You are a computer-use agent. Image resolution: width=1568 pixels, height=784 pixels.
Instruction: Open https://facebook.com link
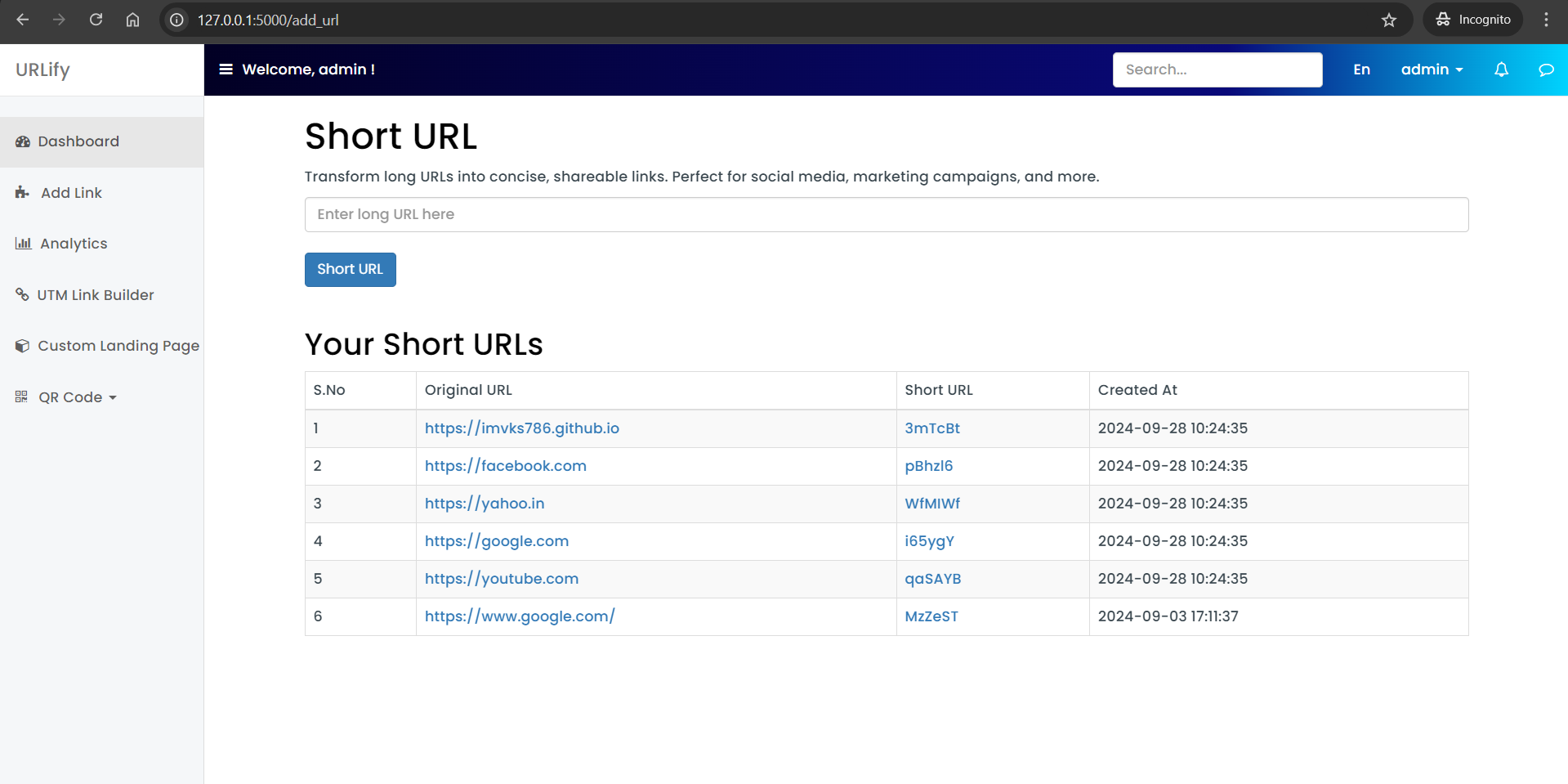click(x=506, y=466)
